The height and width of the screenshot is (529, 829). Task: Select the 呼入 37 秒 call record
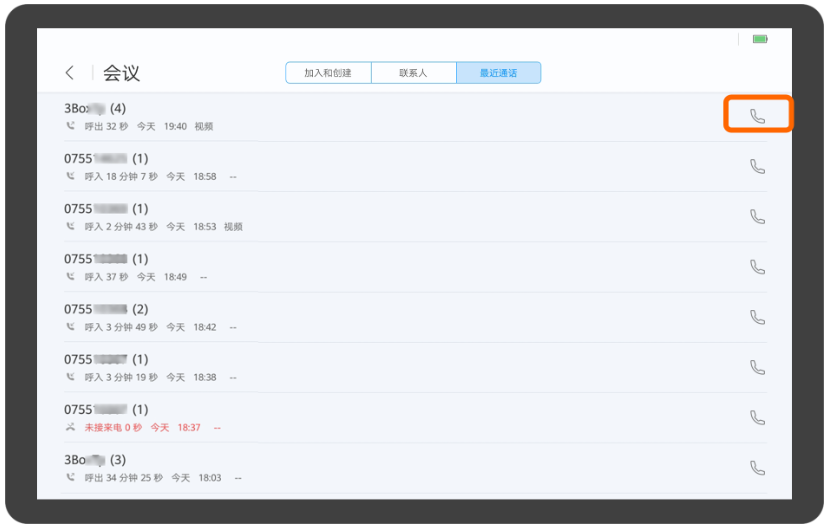300,267
